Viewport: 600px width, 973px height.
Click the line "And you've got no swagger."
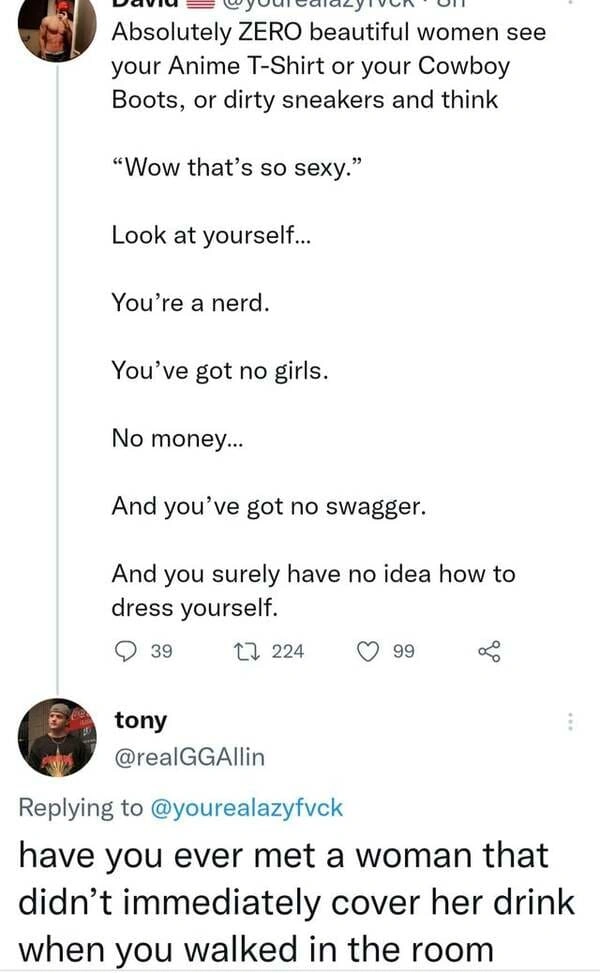pos(269,506)
